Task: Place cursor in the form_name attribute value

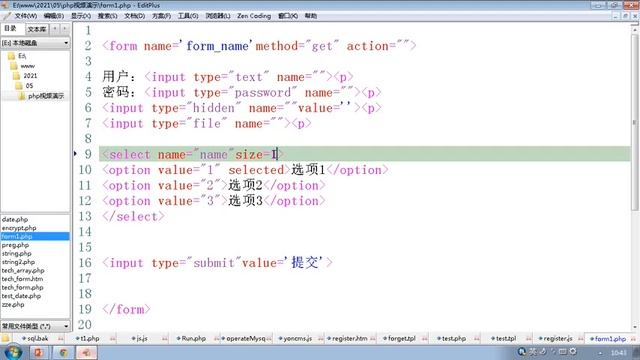Action: pos(217,46)
